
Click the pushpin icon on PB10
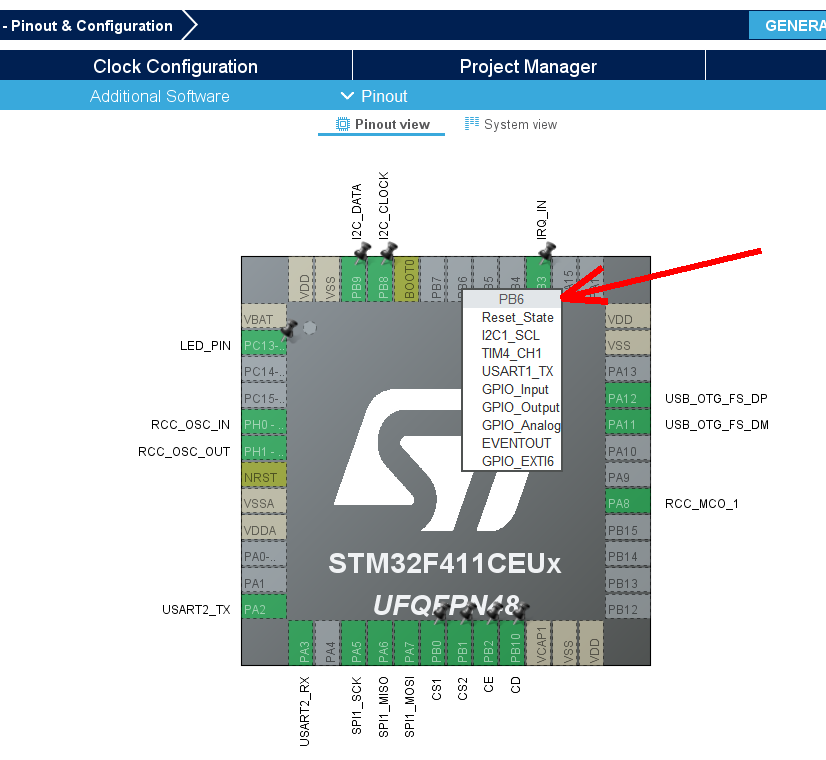click(520, 611)
